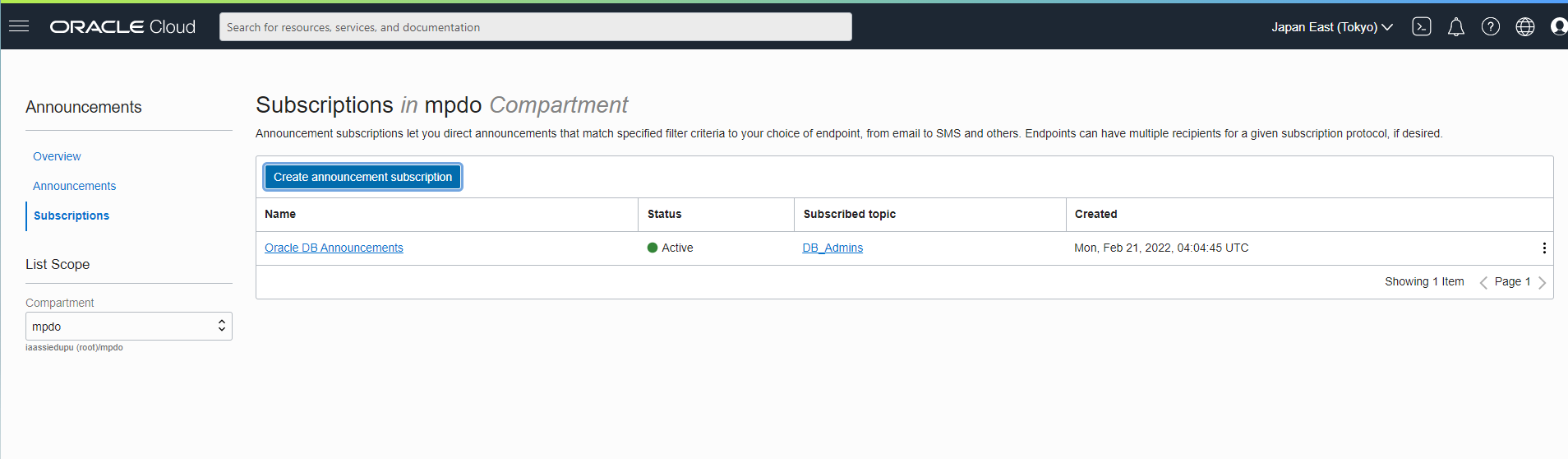Screen dimensions: 1568x459
Task: Open the user profile avatar
Action: click(x=1559, y=27)
